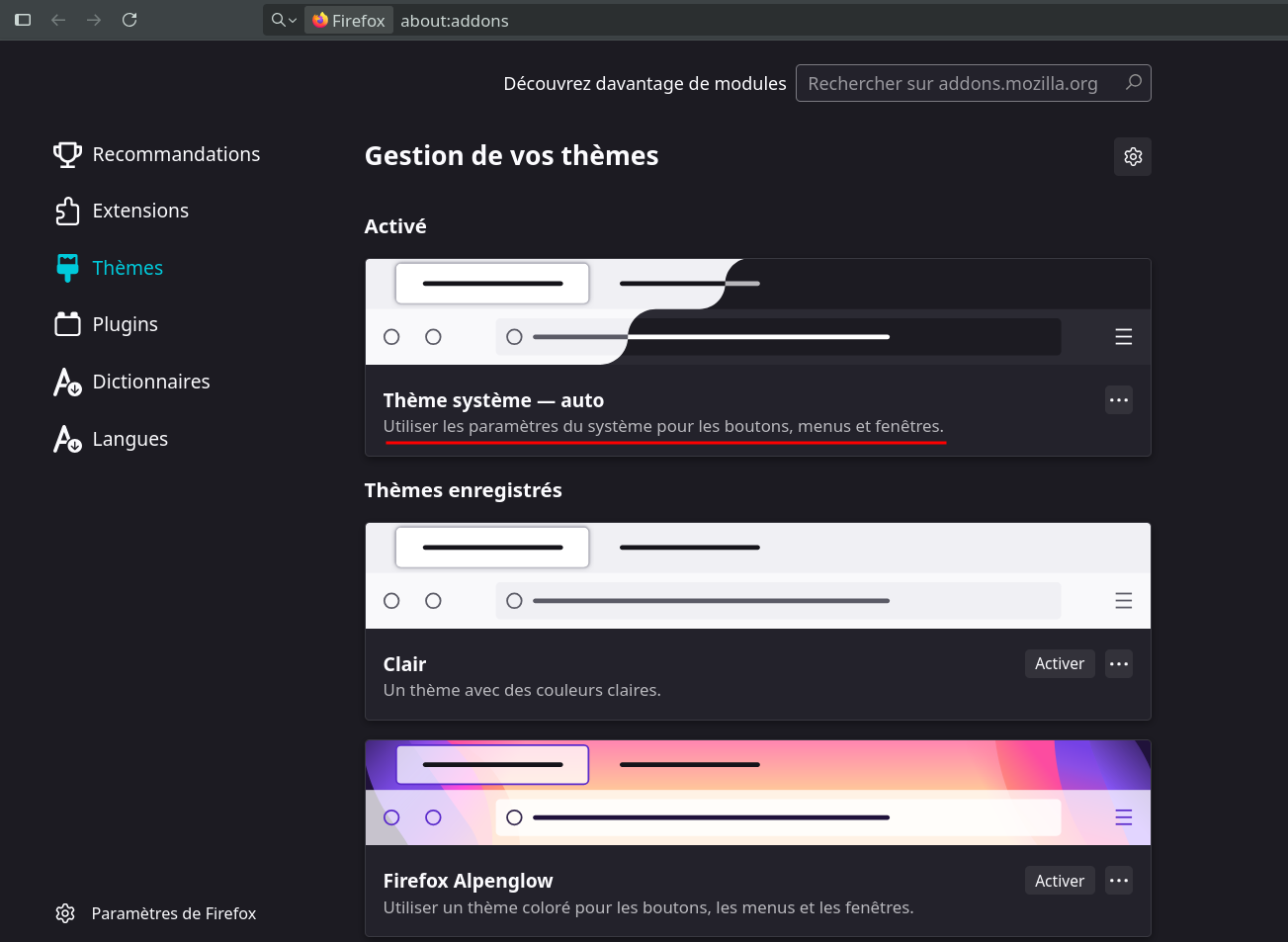1288x942 pixels.
Task: Click the search magnifier in addons field
Action: tap(1134, 83)
